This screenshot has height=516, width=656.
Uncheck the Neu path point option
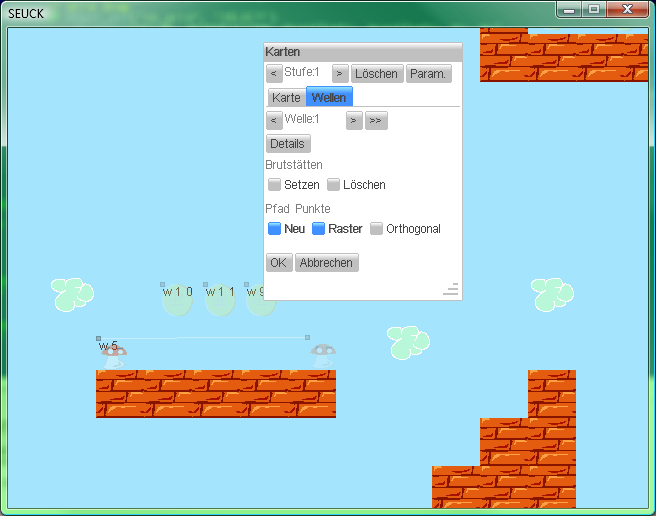click(x=274, y=229)
